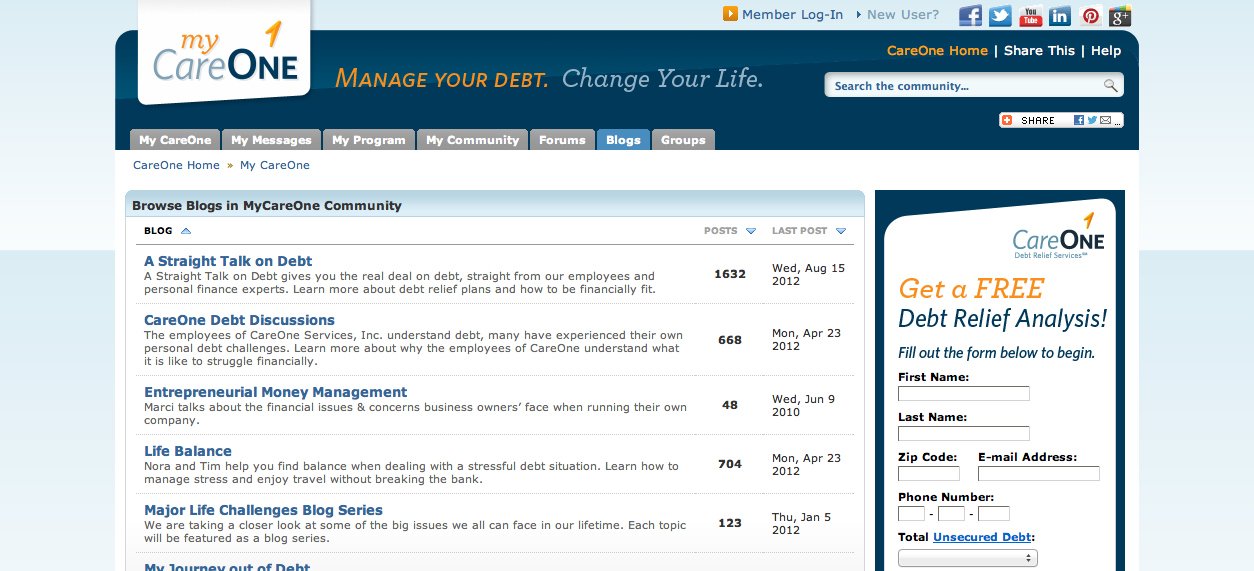Open the Life Balance blog
1254x571 pixels.
[188, 451]
